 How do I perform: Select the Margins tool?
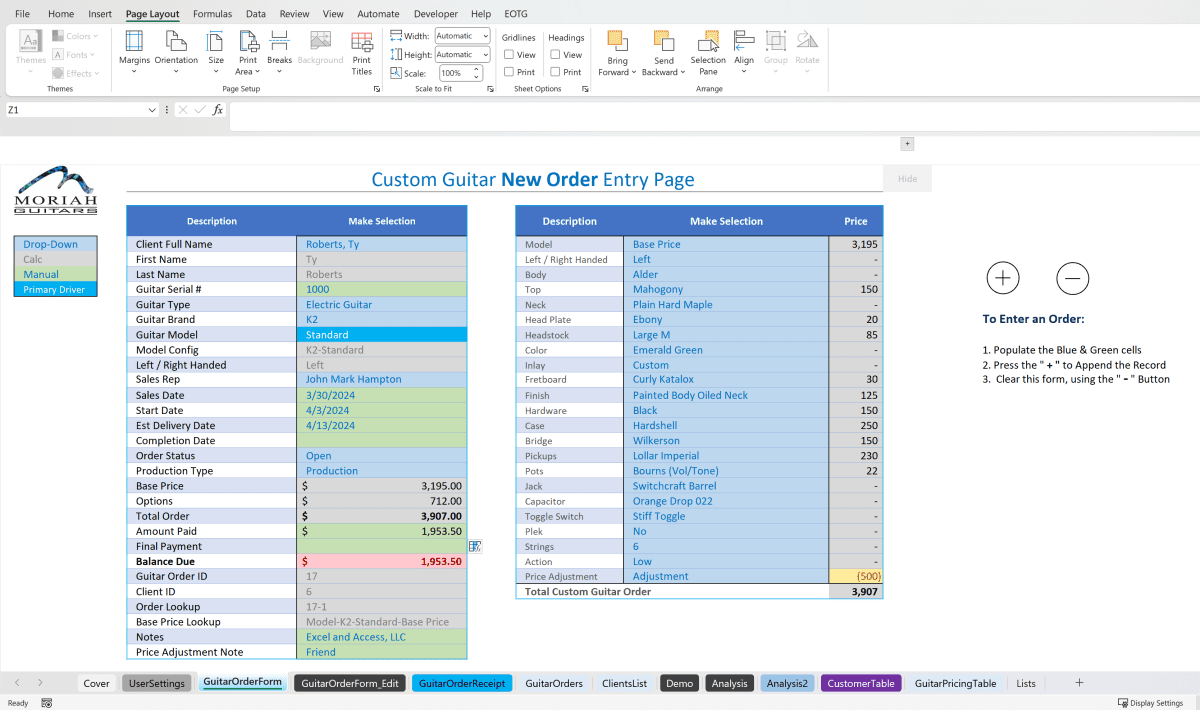pos(134,50)
